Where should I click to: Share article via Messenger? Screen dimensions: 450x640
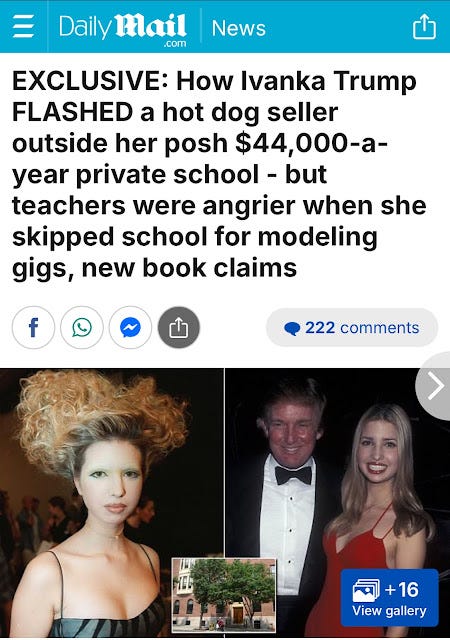130,327
